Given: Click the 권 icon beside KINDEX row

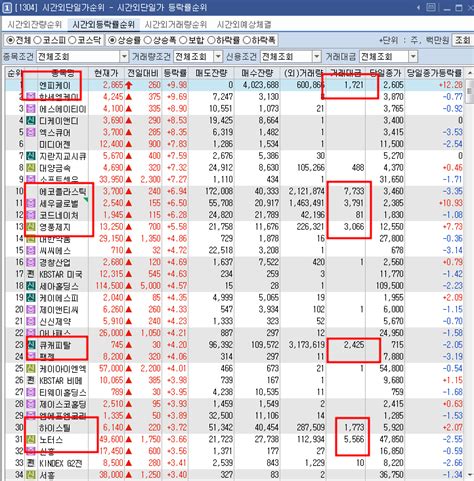Looking at the screenshot, I should [31, 463].
